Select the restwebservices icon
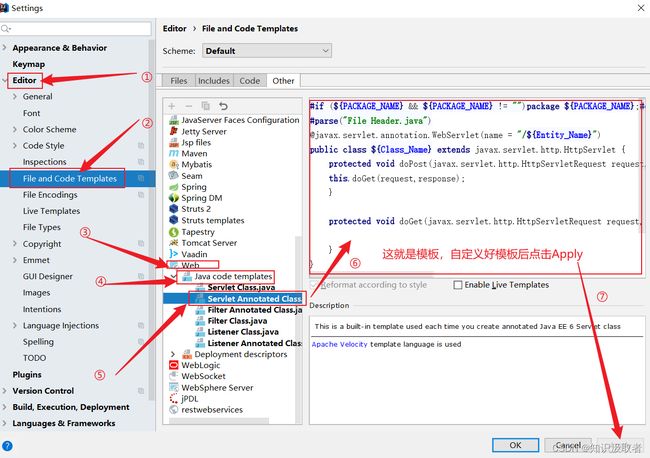This screenshot has height=458, width=650. point(174,410)
